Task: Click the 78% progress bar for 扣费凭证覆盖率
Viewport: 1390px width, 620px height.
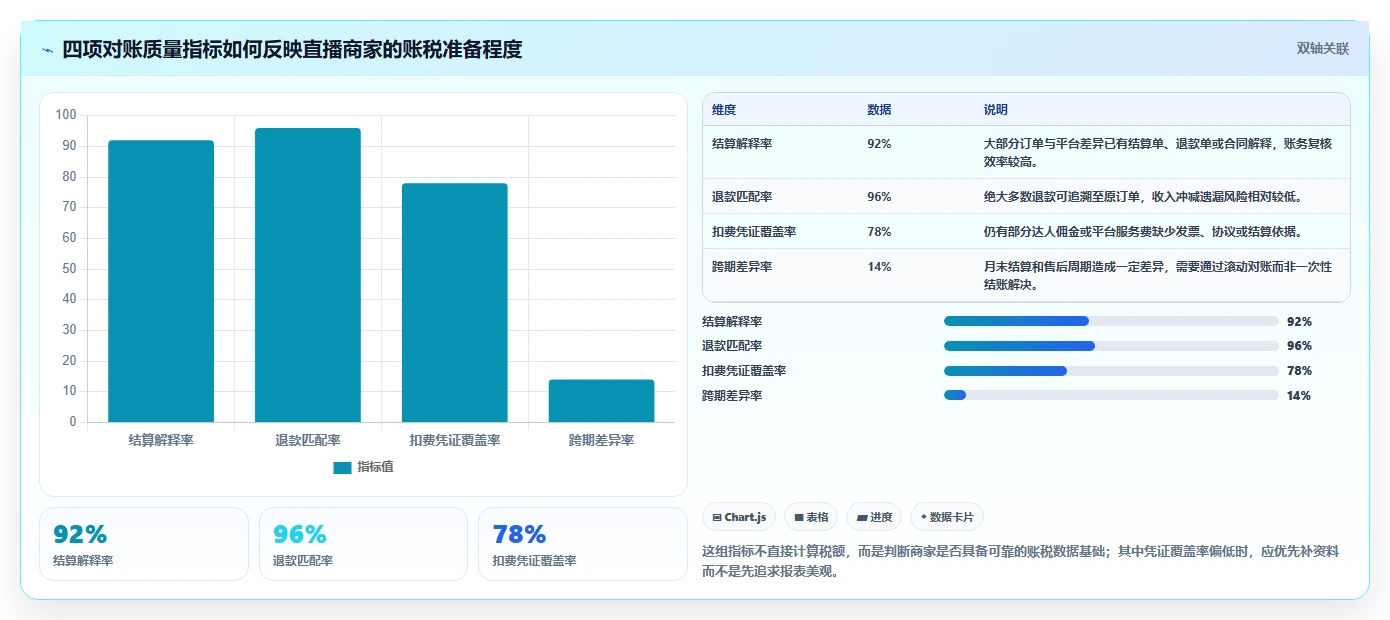Action: point(1111,371)
